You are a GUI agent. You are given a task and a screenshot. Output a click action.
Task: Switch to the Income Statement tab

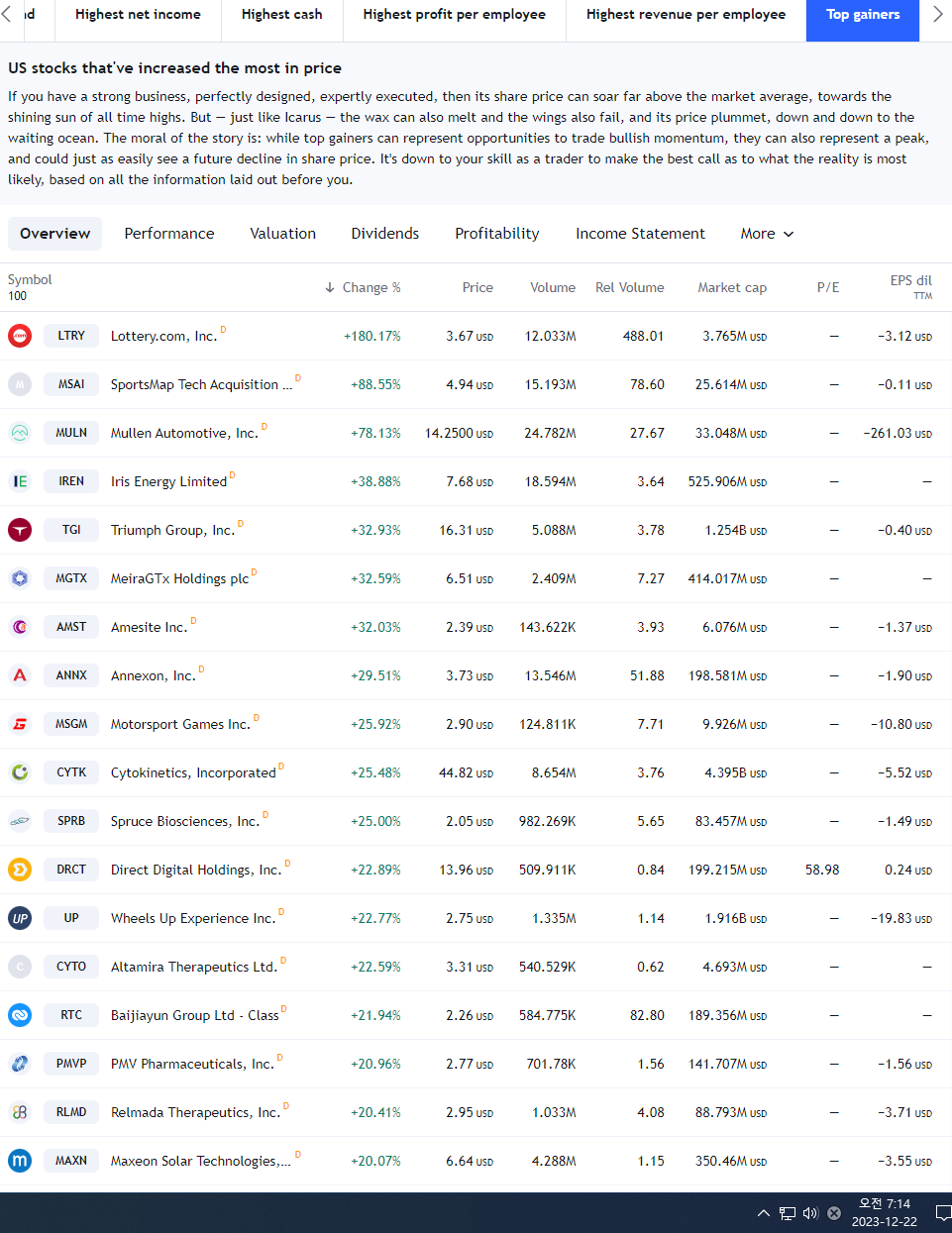click(x=640, y=234)
